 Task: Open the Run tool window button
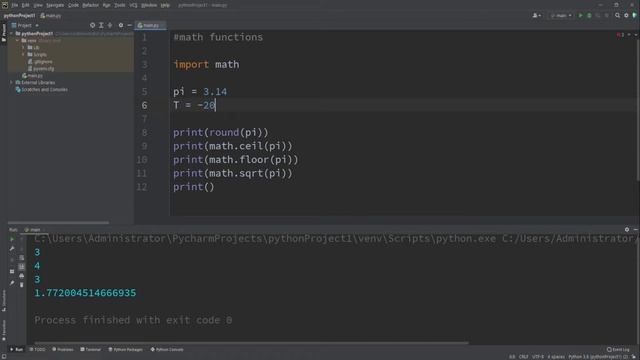click(16, 349)
